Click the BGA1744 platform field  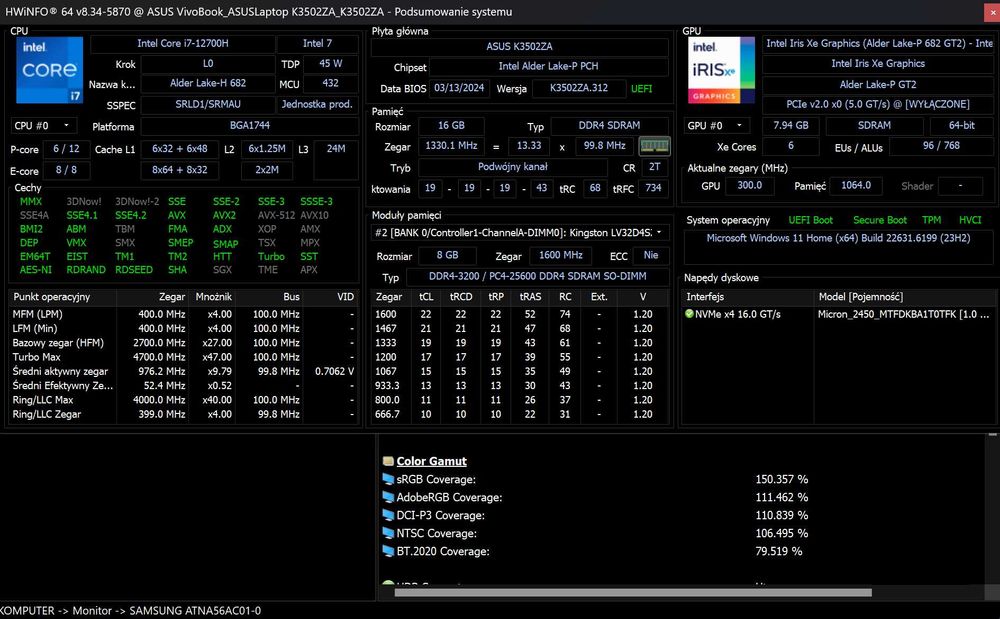click(249, 126)
